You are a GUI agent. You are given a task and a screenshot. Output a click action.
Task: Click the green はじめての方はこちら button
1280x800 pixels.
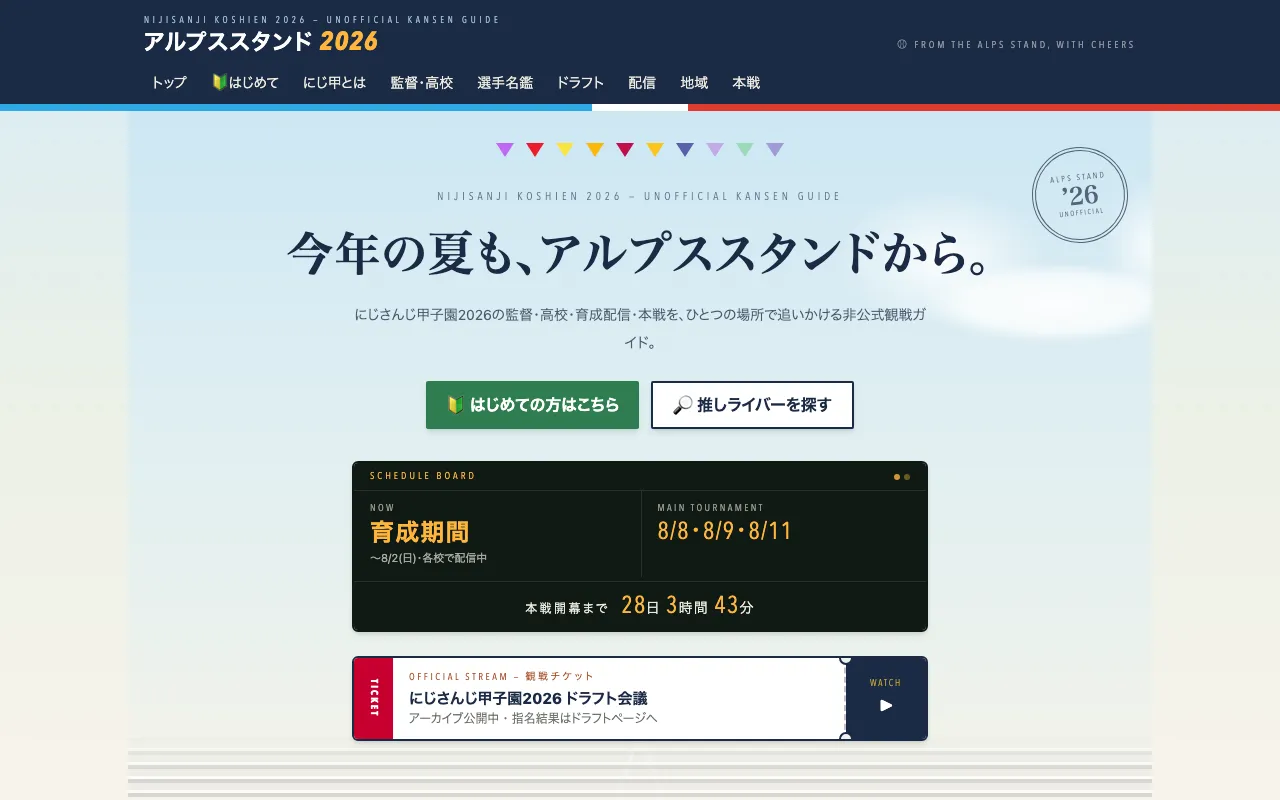point(532,405)
